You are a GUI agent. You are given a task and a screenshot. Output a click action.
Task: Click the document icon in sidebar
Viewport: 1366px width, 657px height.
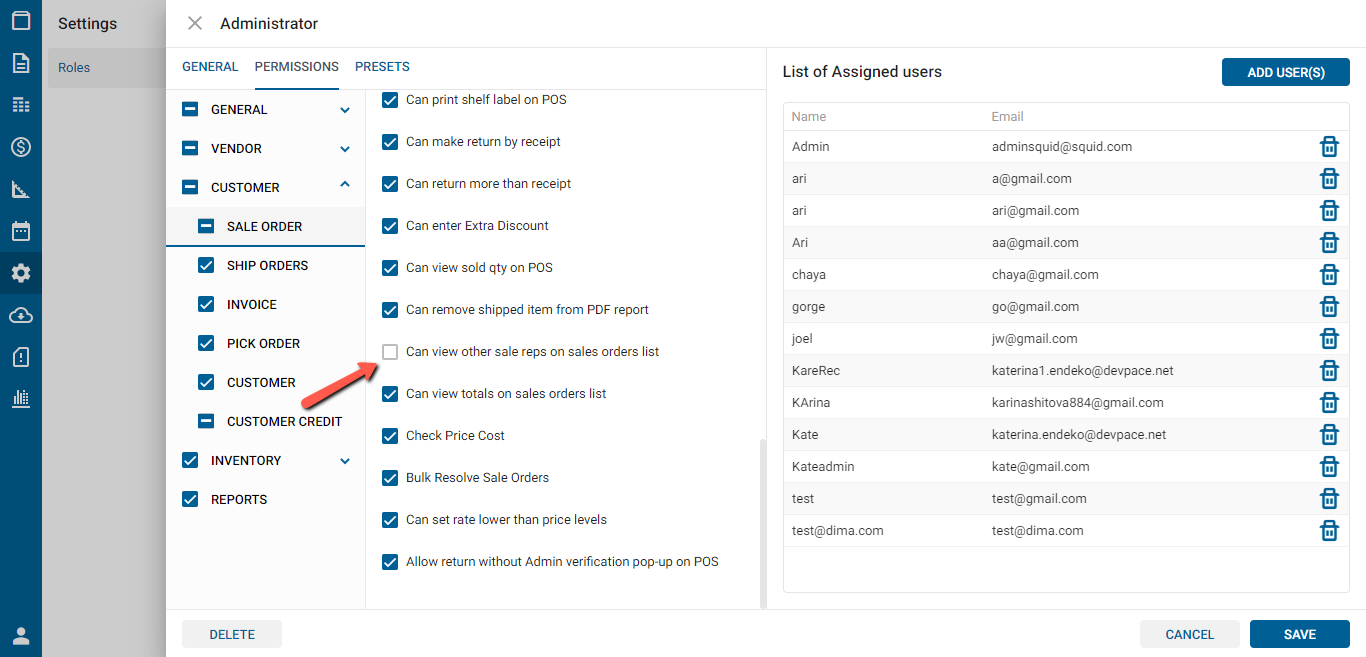coord(21,63)
